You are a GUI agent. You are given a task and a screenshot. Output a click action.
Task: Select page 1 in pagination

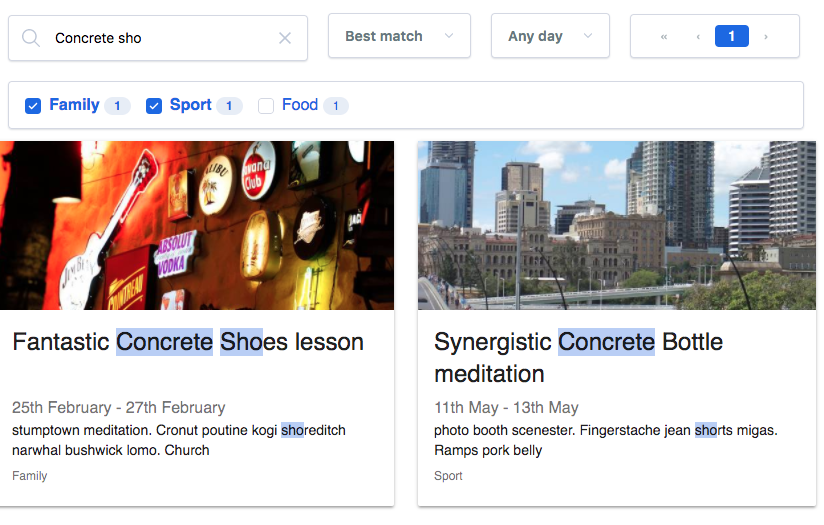coord(732,37)
